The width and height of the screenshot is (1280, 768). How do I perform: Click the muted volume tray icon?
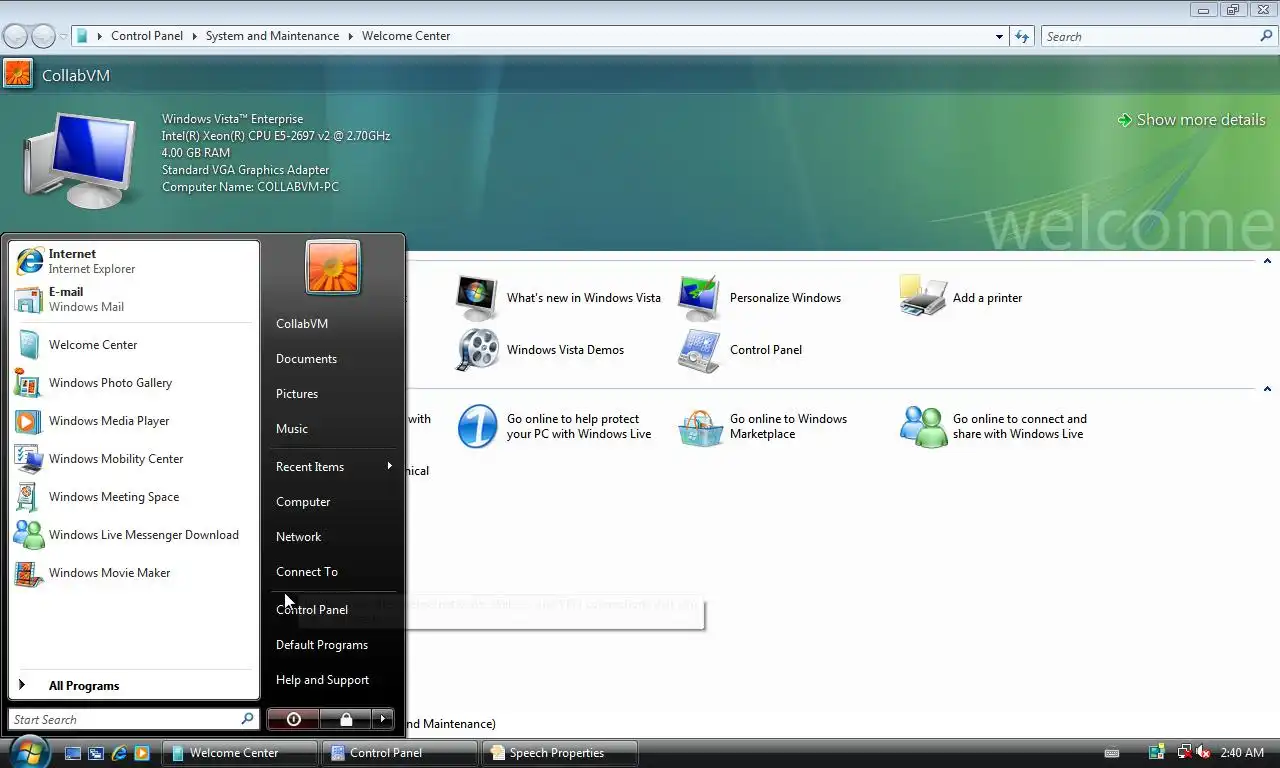(x=1203, y=752)
